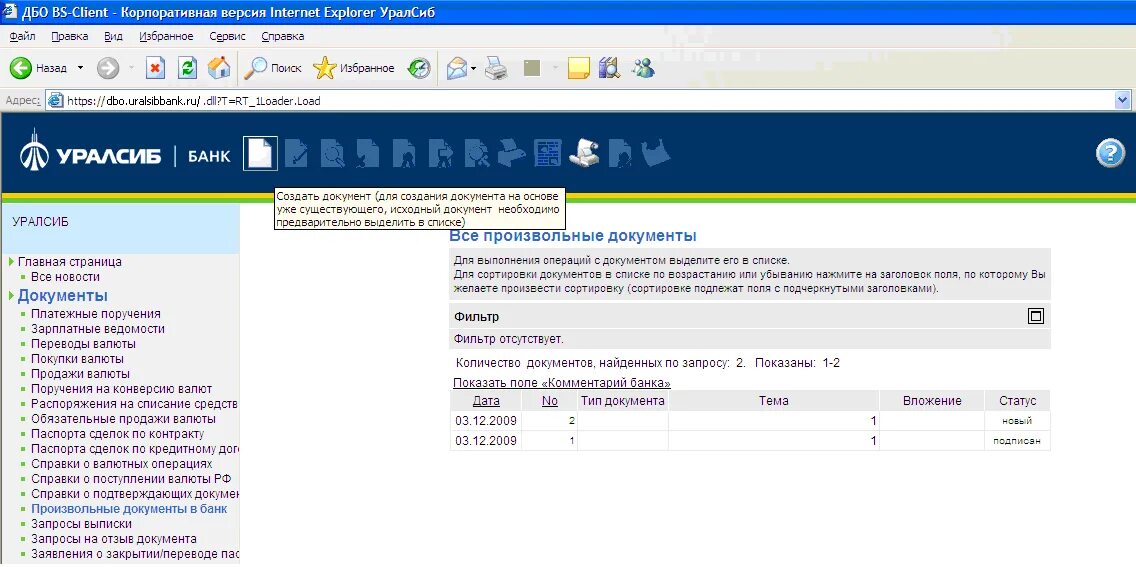The width and height of the screenshot is (1136, 567).
Task: Click the view document magnifier icon
Action: click(333, 153)
